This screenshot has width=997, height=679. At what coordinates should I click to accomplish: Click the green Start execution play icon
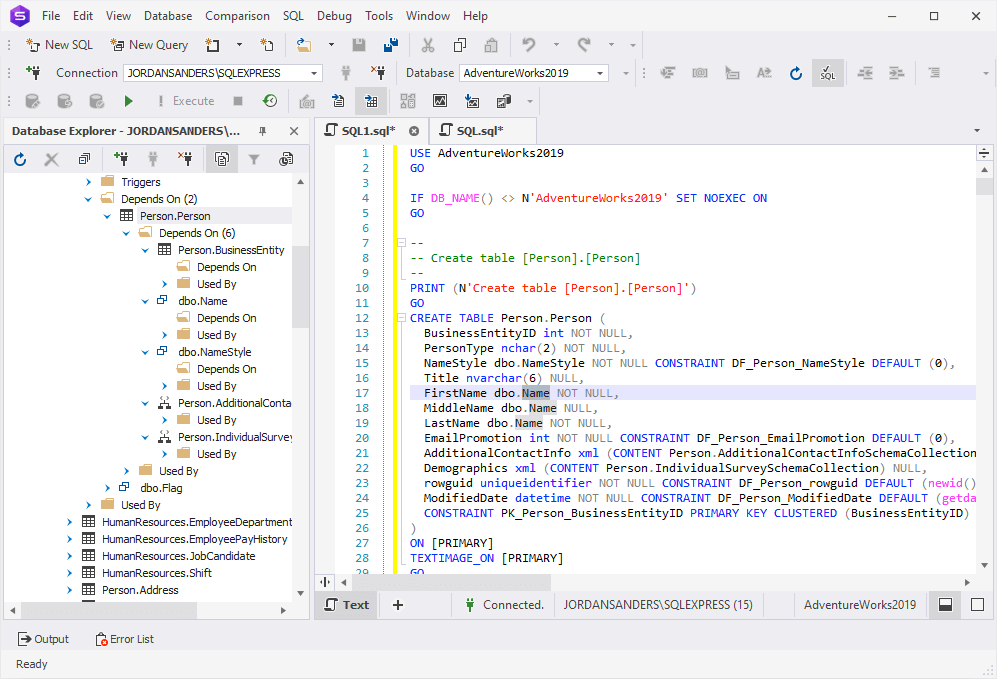(128, 101)
